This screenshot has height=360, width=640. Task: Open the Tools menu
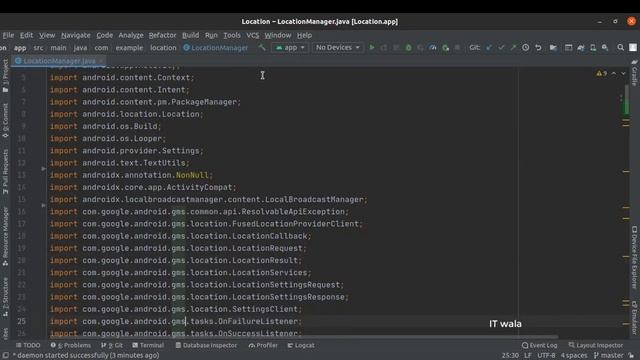231,35
